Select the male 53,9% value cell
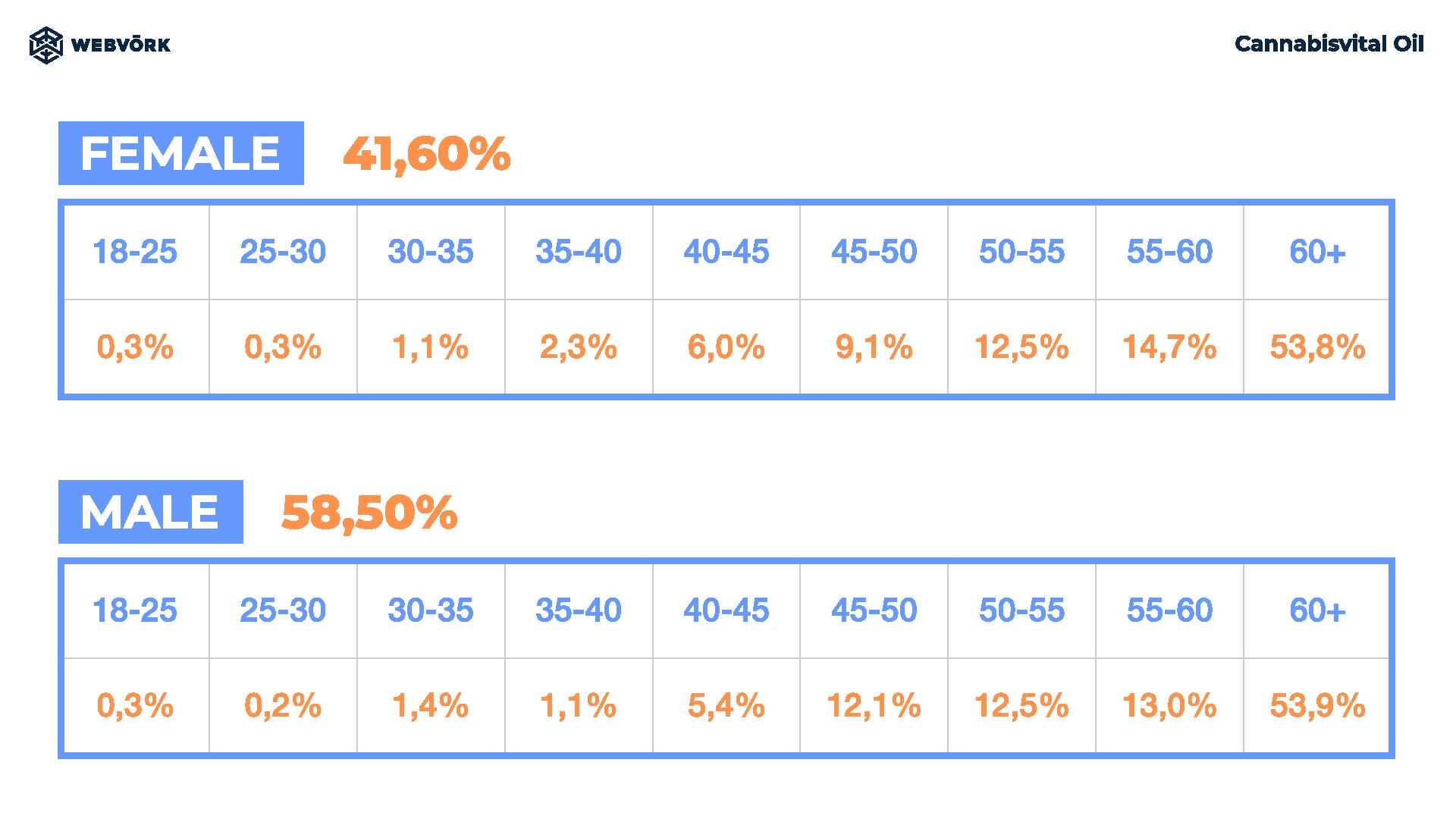1456x819 pixels. coord(1316,706)
